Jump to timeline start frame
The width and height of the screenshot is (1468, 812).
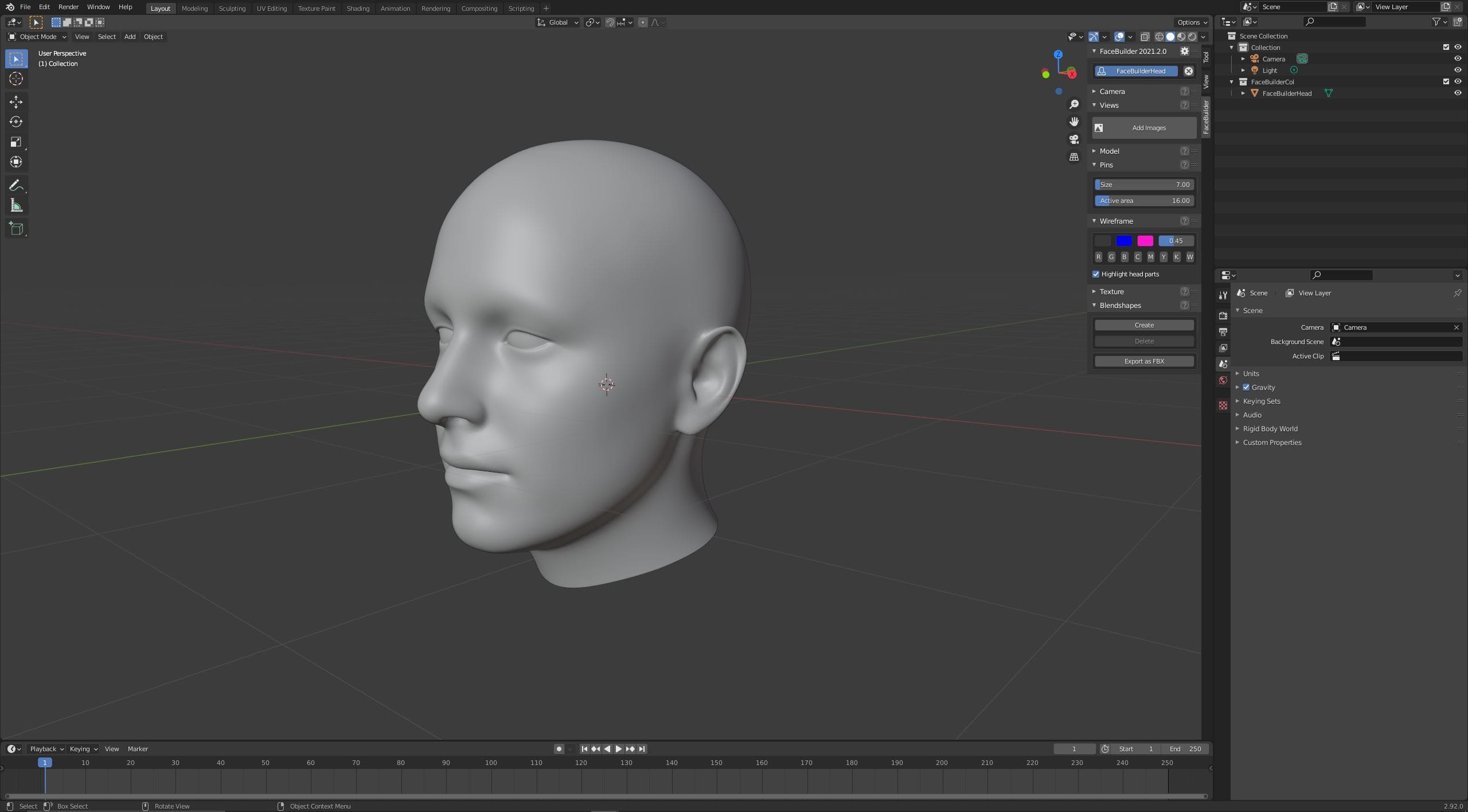click(584, 748)
